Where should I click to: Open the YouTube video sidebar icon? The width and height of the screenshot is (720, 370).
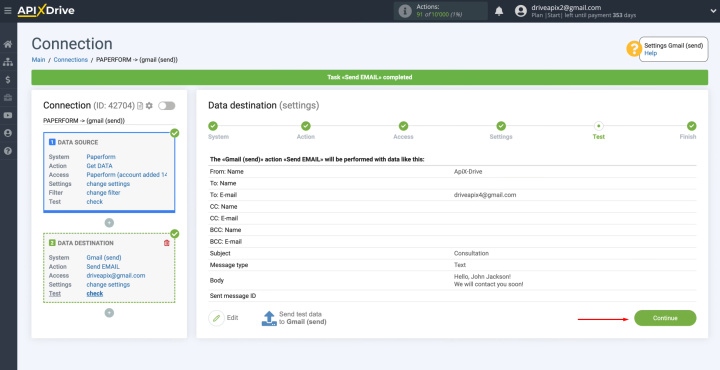(8, 115)
